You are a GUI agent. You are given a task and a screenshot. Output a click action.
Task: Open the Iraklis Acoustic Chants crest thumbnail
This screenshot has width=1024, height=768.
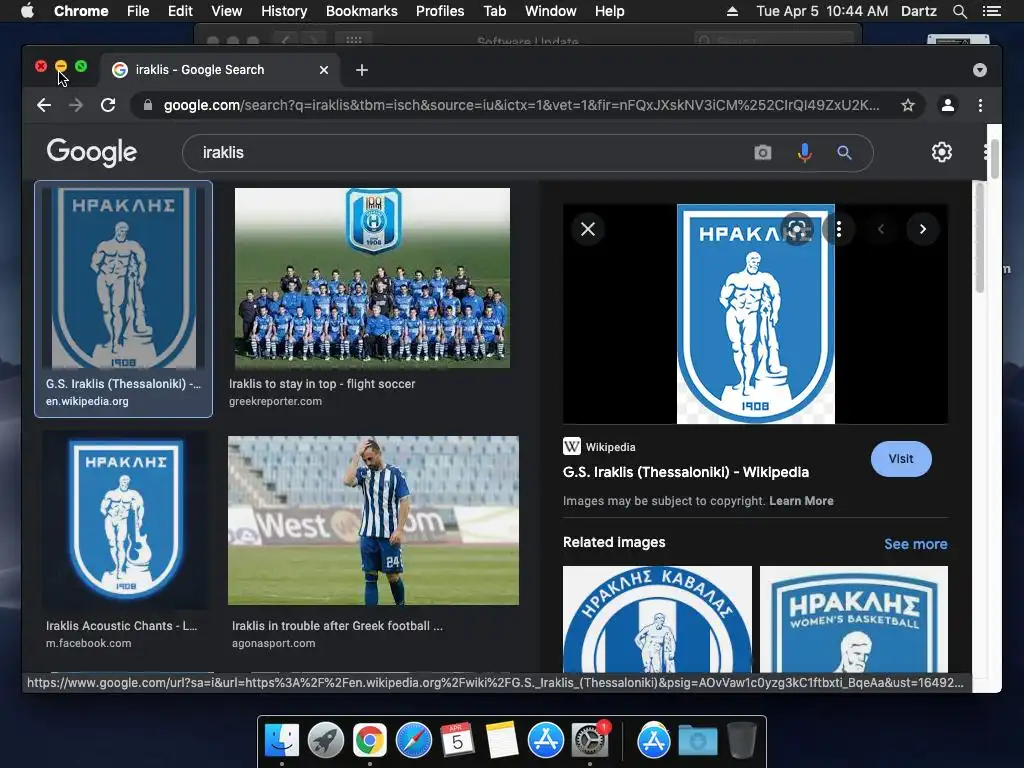[125, 520]
